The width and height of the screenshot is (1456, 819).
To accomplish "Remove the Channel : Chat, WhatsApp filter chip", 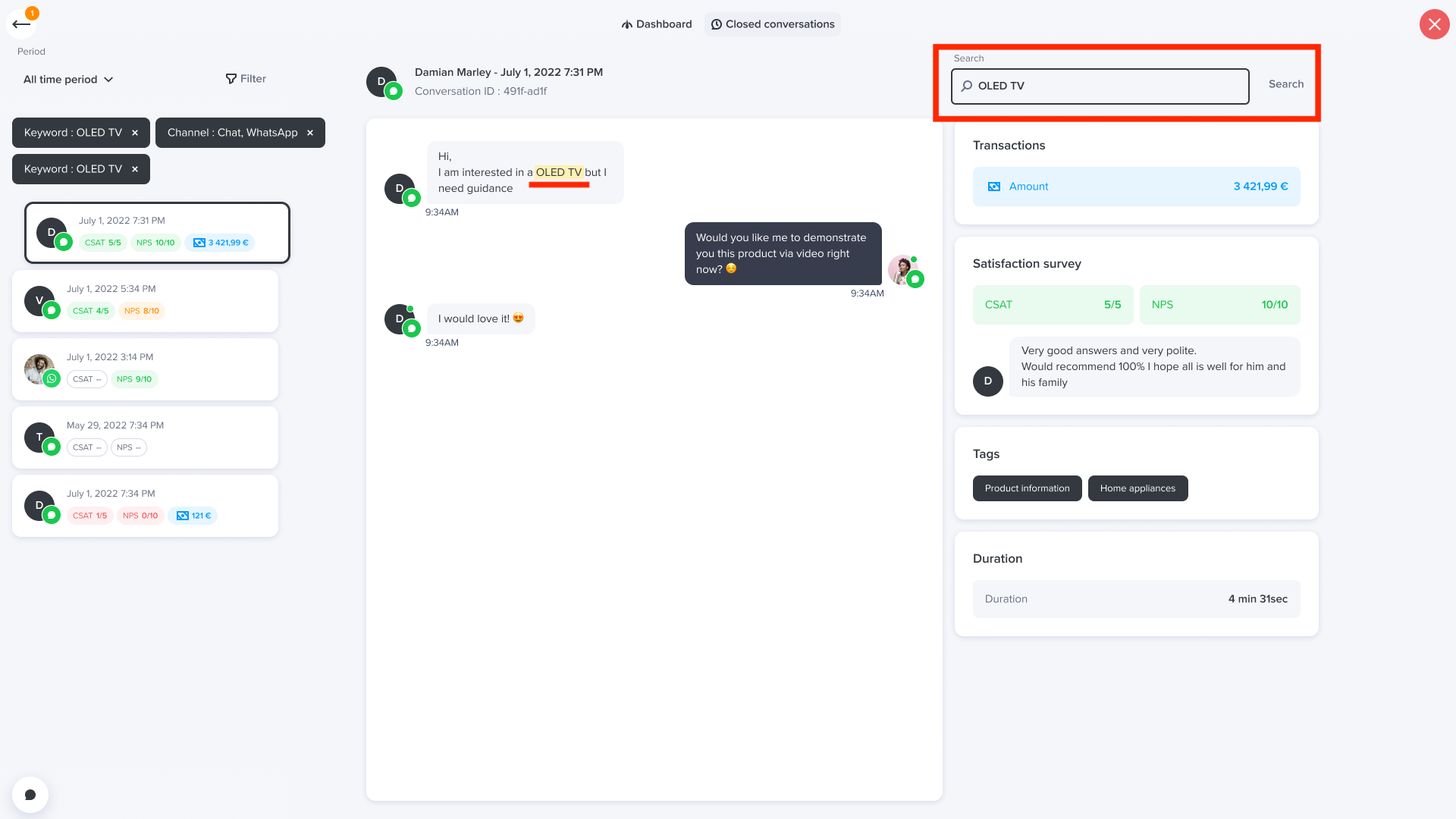I will [x=310, y=133].
